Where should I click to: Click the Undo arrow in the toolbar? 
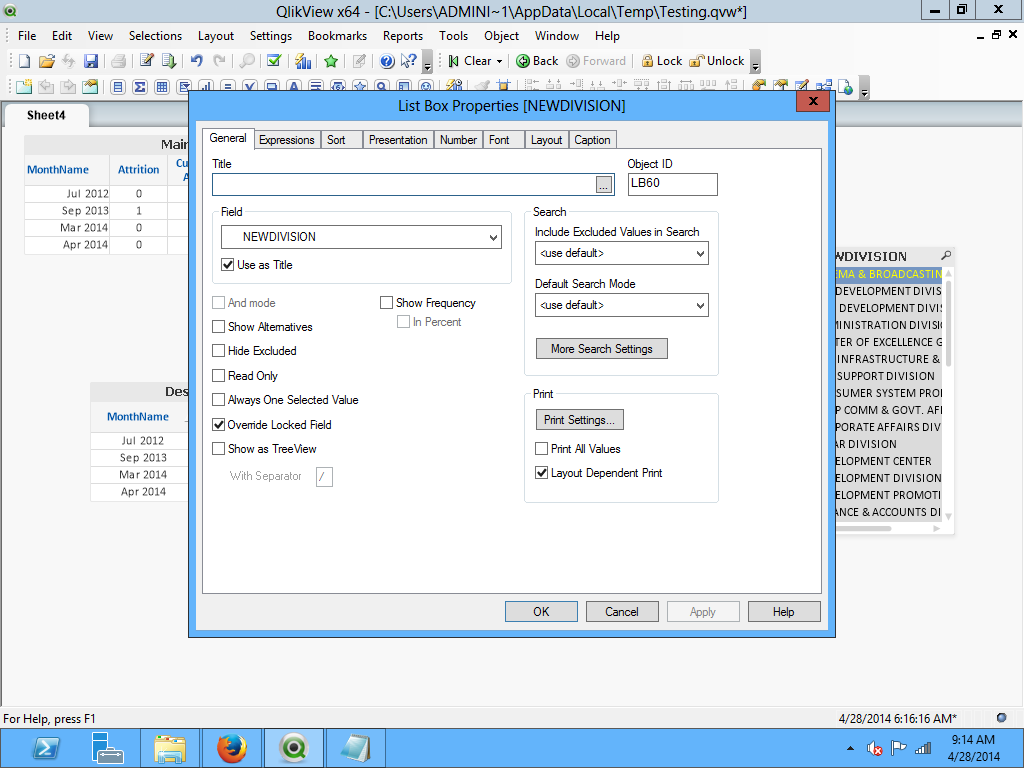(197, 61)
